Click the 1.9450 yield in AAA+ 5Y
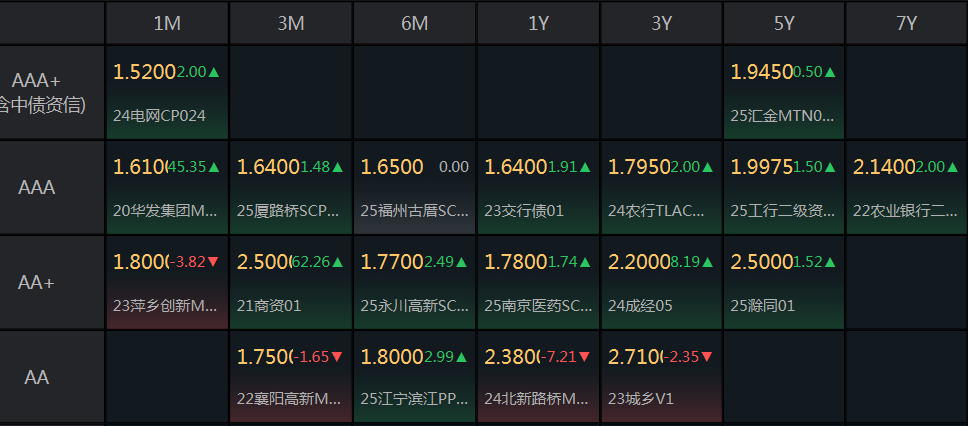Viewport: 968px width, 426px height. point(762,72)
